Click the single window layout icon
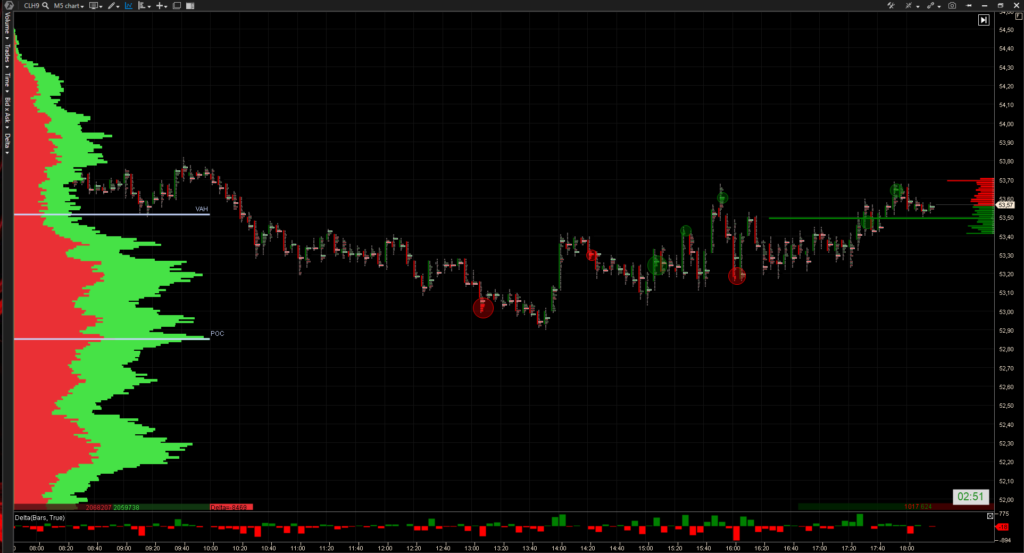 pos(176,6)
